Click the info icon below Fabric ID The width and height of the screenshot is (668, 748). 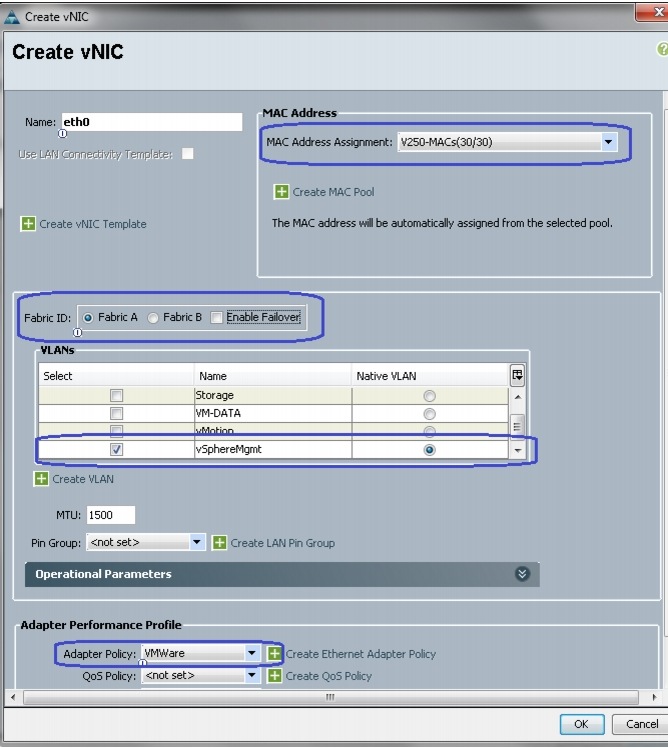pyautogui.click(x=77, y=332)
